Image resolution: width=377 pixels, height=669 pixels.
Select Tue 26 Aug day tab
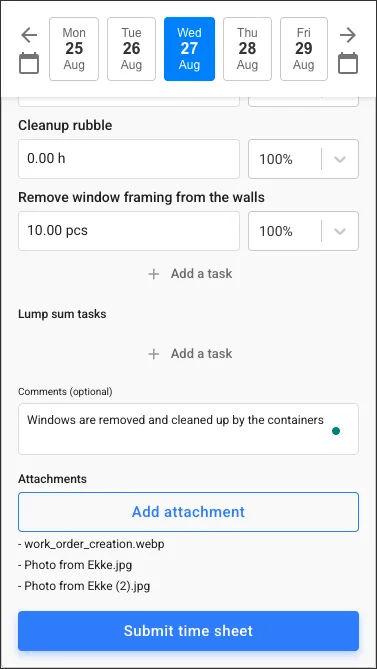(131, 49)
